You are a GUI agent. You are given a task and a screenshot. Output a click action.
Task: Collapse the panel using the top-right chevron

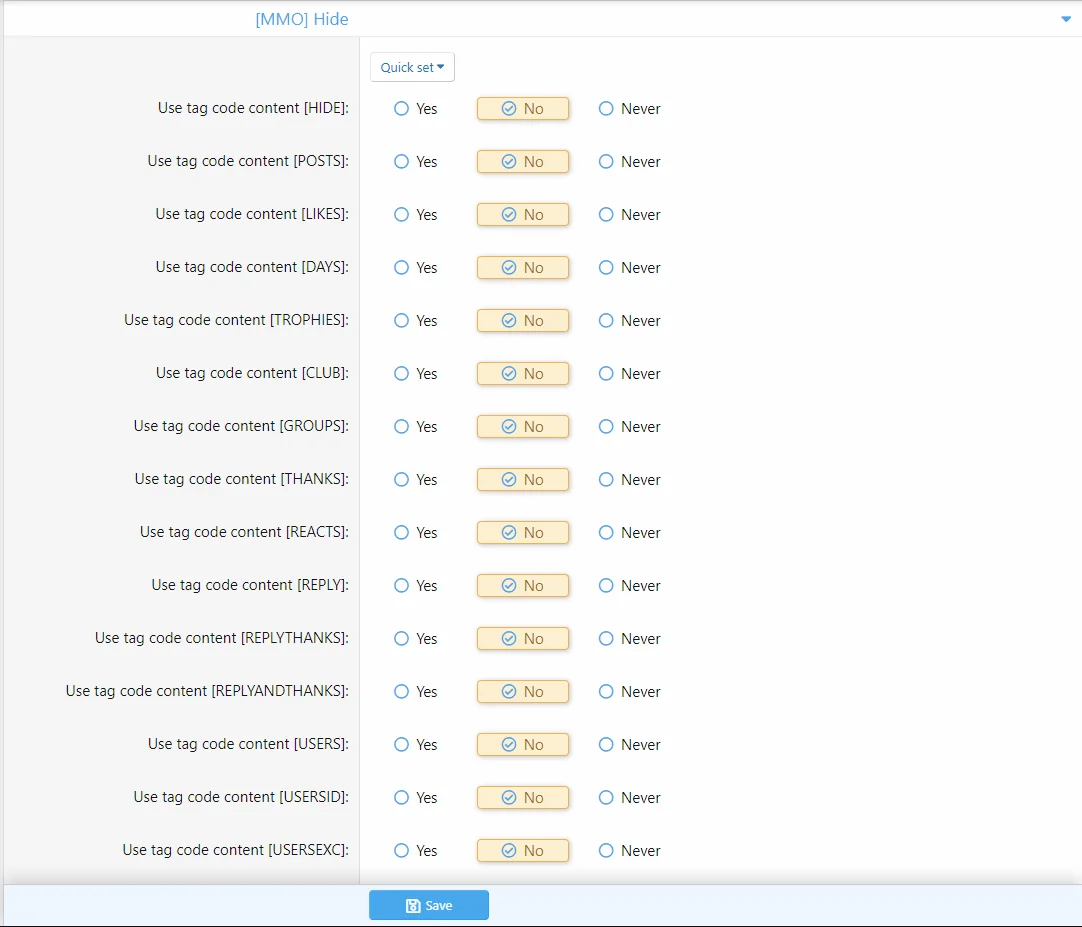pos(1066,18)
